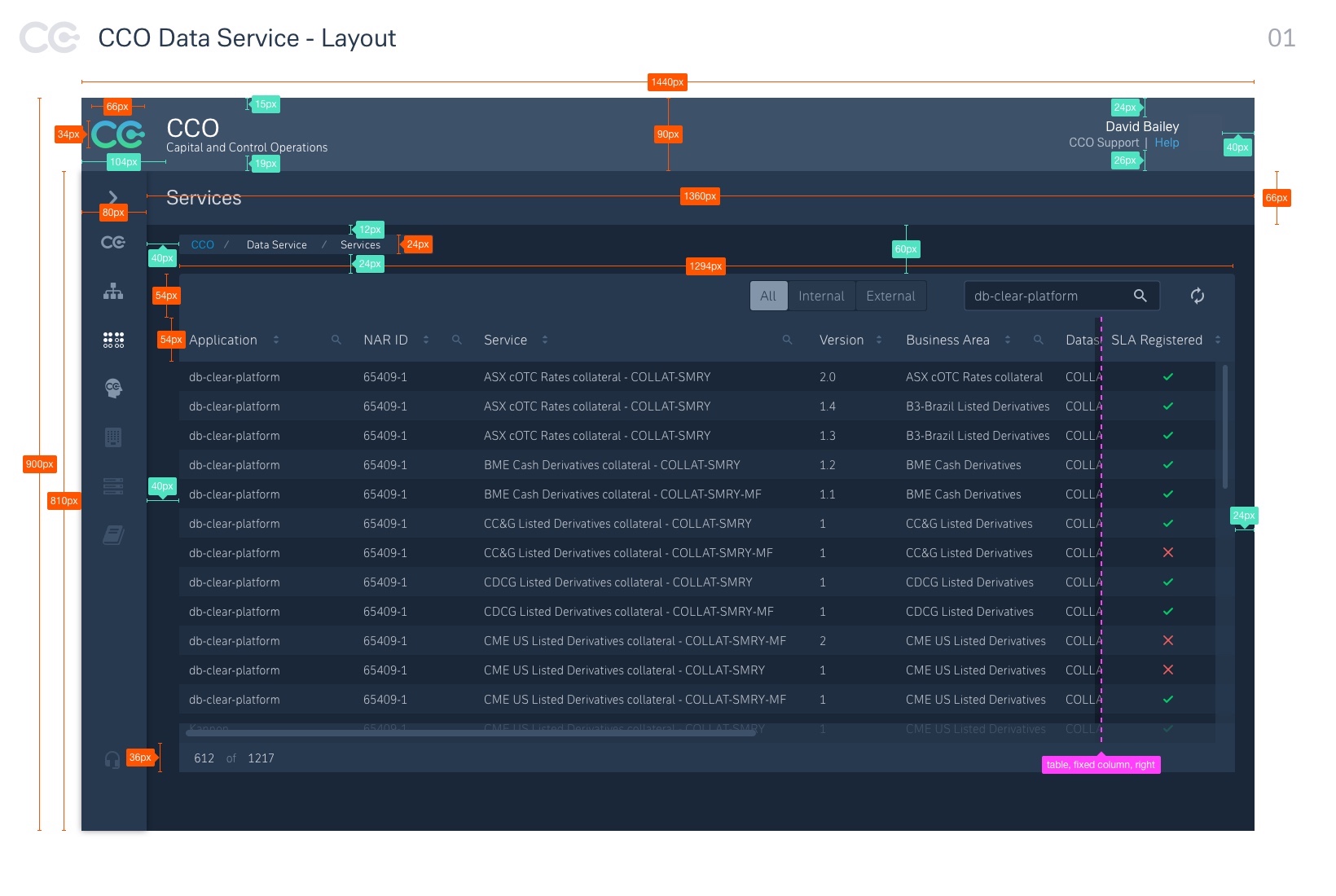Select the dots grid icon in sidebar
This screenshot has width=1336, height=896.
tap(113, 340)
